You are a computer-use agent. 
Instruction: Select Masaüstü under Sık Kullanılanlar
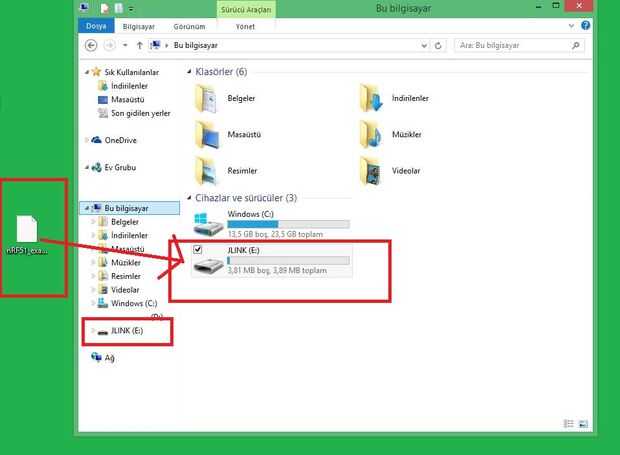click(128, 100)
